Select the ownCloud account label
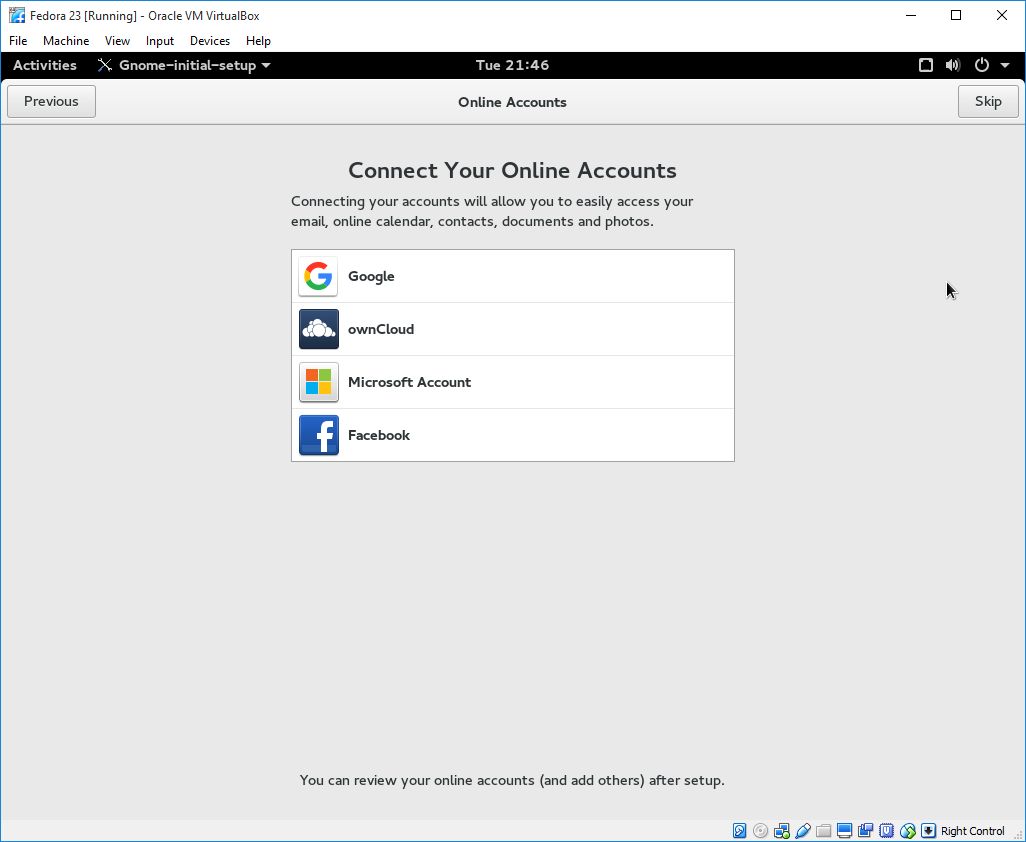The height and width of the screenshot is (842, 1026). (381, 329)
